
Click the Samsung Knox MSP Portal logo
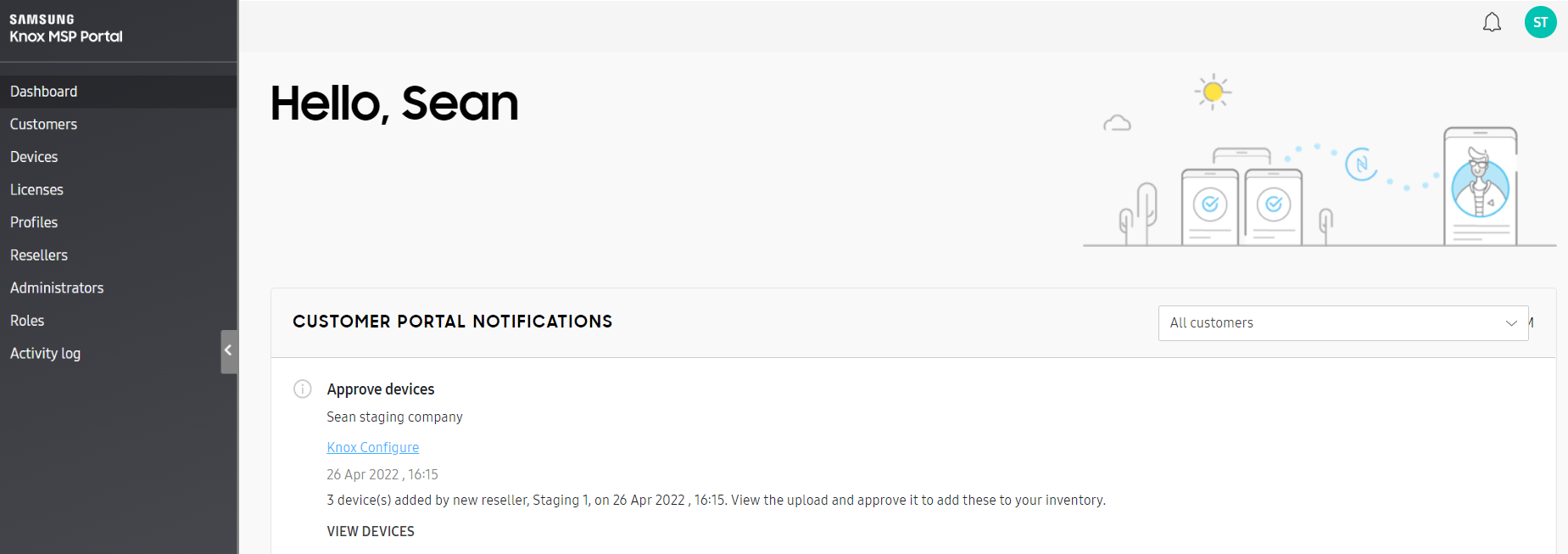pos(66,28)
